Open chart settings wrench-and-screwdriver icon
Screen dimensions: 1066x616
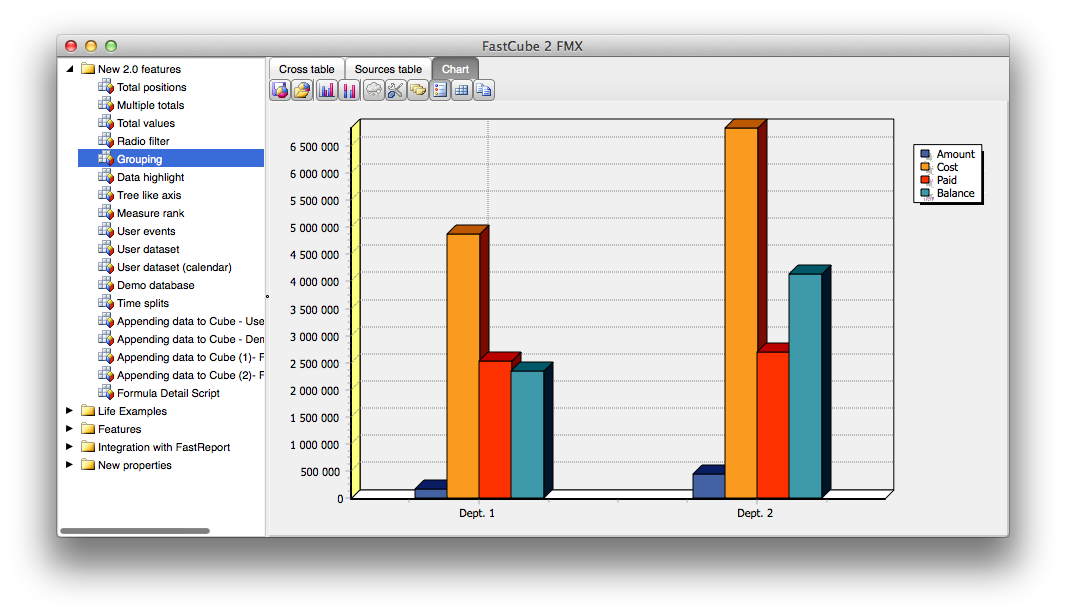396,90
